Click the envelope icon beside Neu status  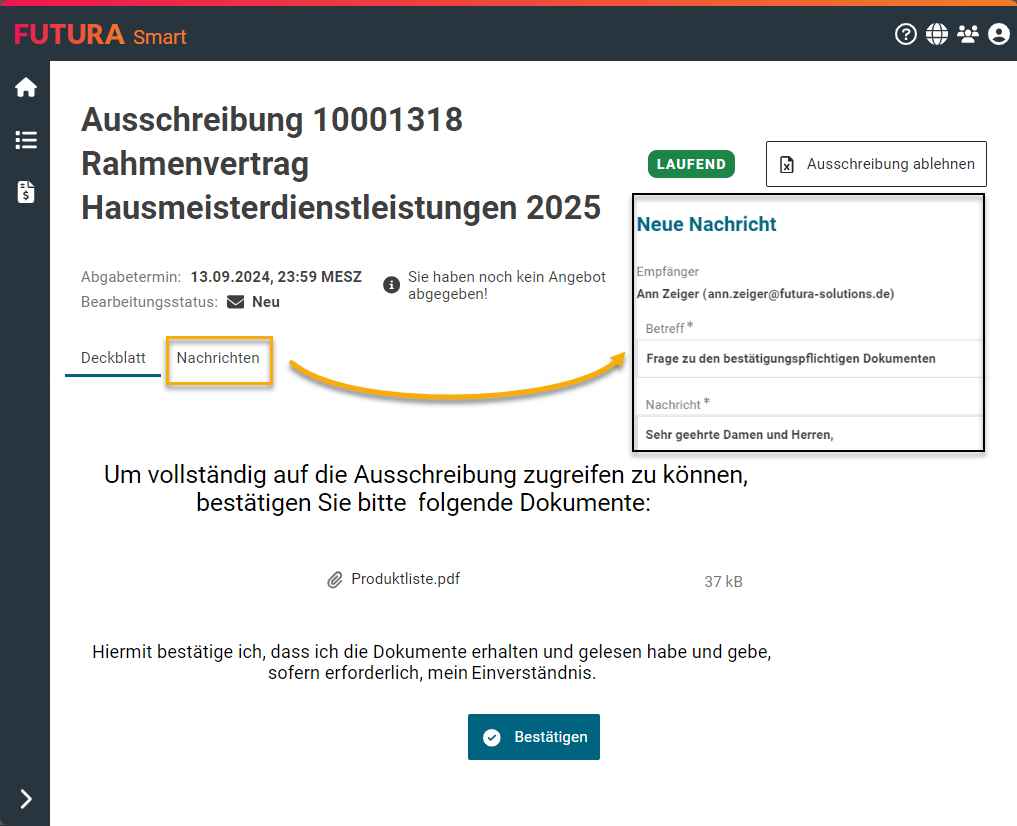point(236,302)
